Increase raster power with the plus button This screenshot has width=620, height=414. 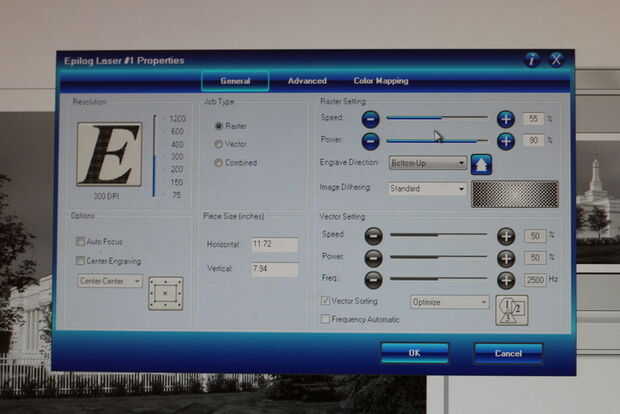pyautogui.click(x=506, y=141)
